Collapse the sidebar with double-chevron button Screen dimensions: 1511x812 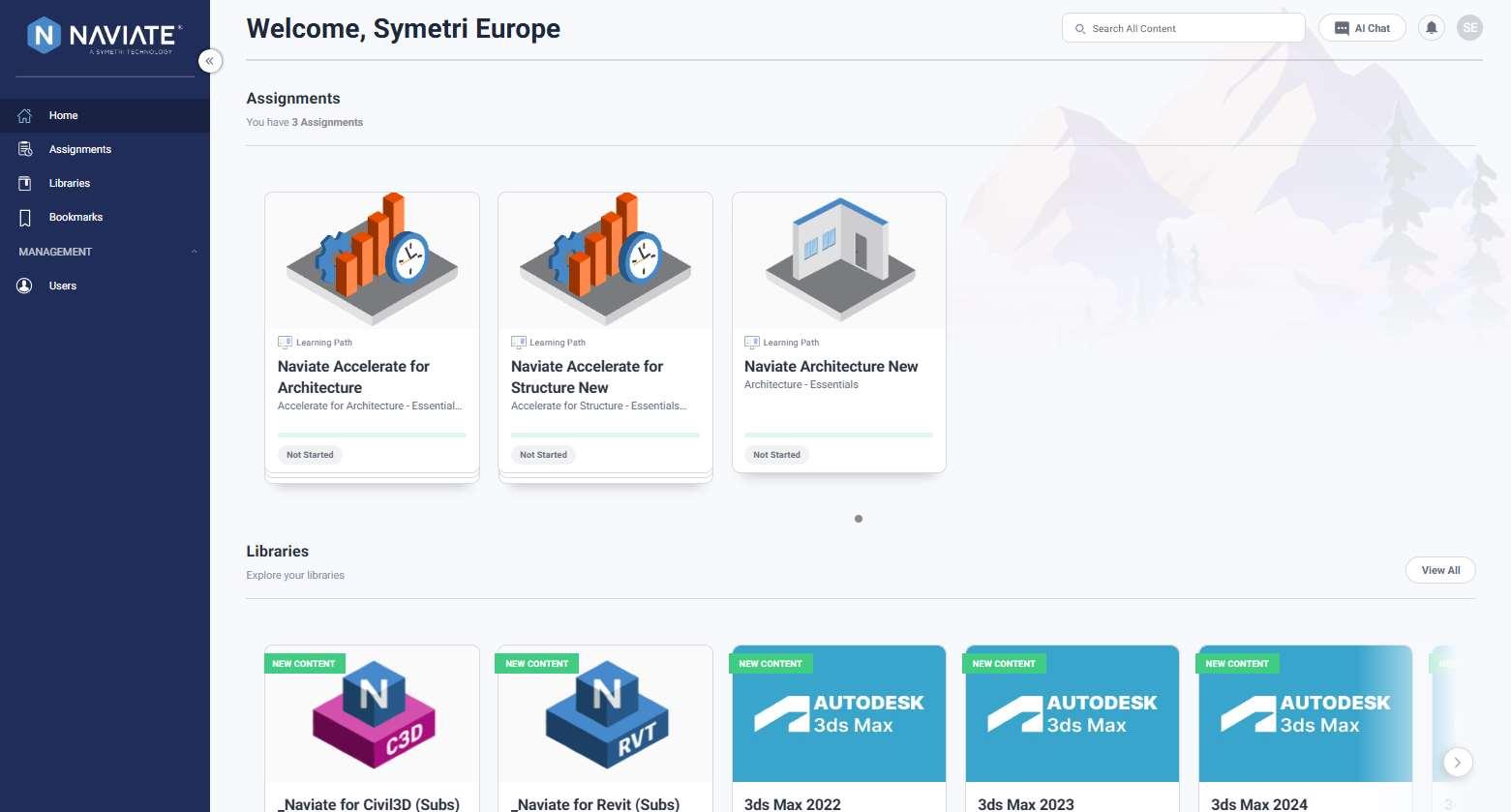point(209,61)
